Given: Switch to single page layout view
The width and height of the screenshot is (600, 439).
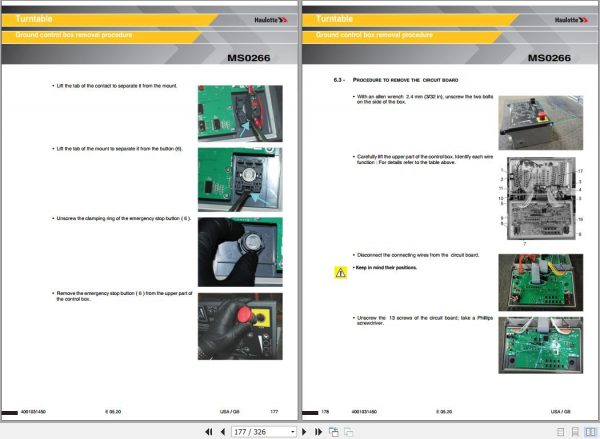Looking at the screenshot, I should click(561, 432).
